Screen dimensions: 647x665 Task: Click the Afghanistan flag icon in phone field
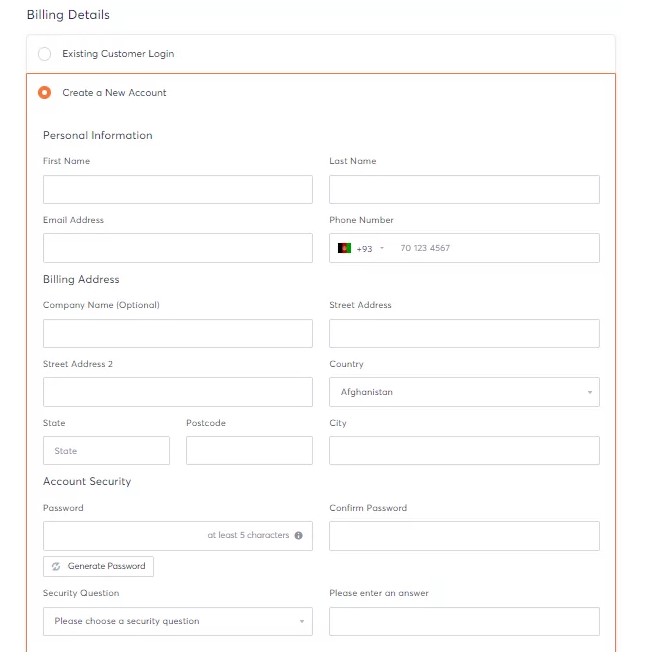point(344,248)
